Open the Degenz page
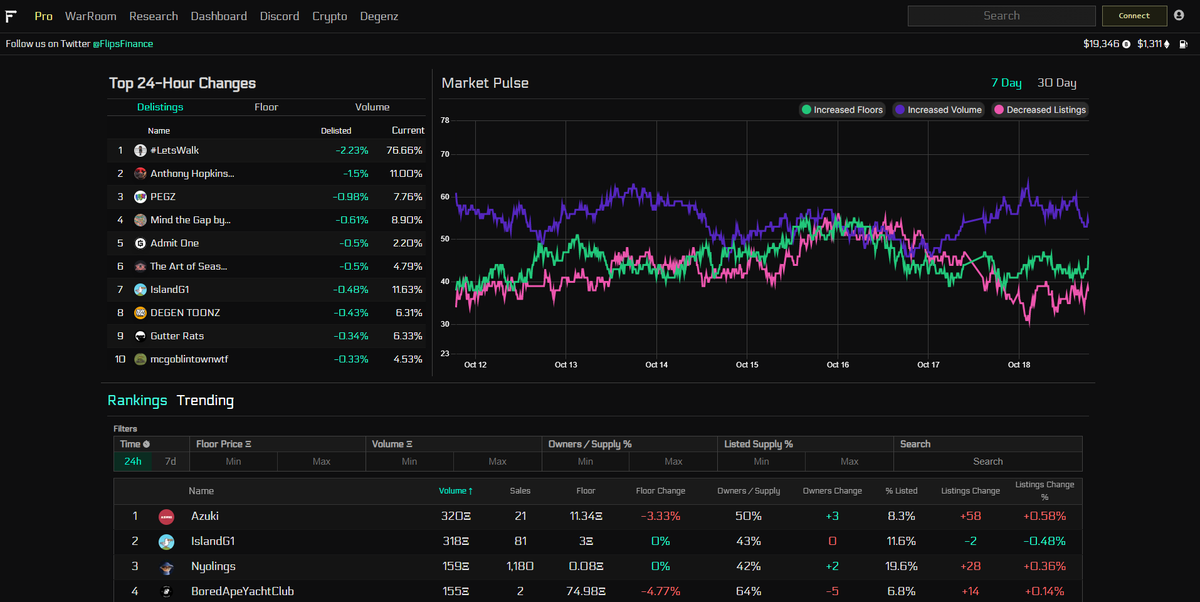 [379, 16]
